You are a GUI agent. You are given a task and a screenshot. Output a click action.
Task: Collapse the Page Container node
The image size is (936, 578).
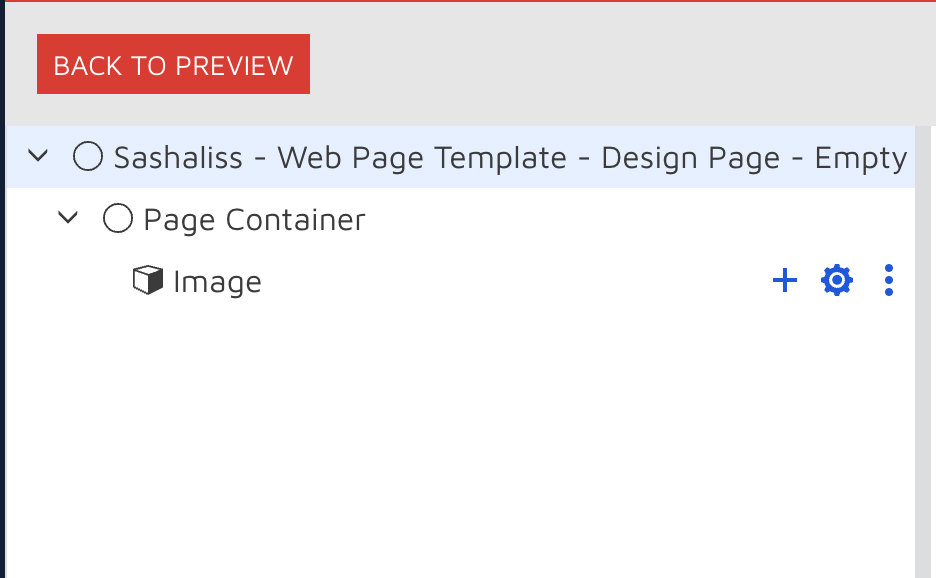[68, 218]
